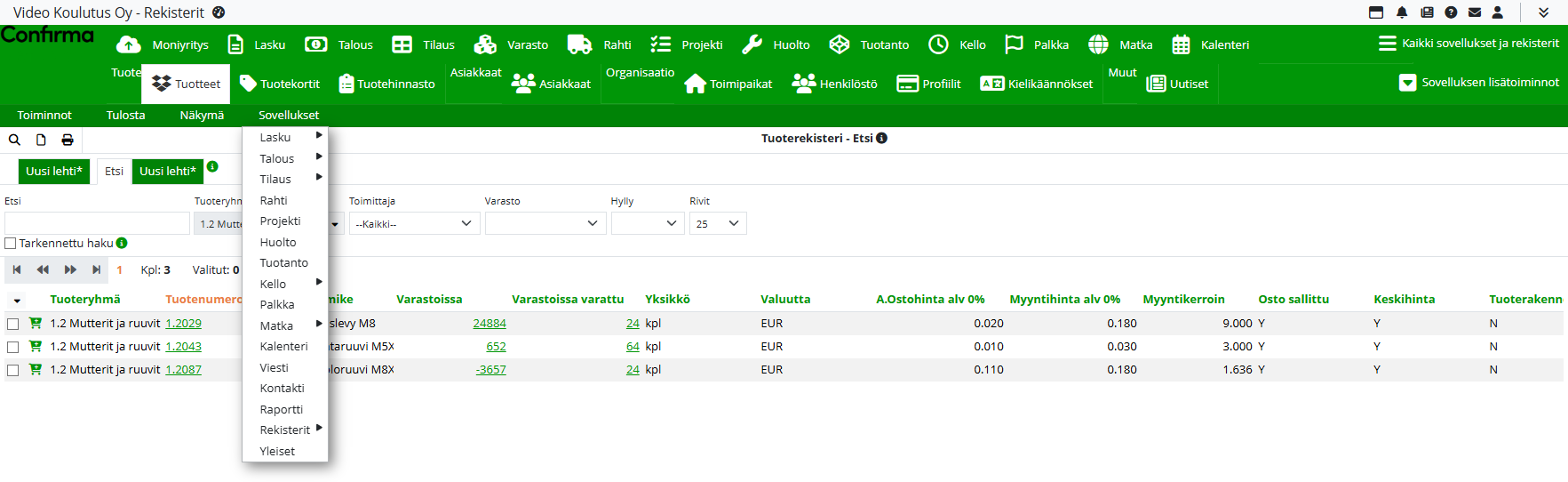Select Raportti from the Sovellukset menu
1568x482 pixels.
click(282, 409)
